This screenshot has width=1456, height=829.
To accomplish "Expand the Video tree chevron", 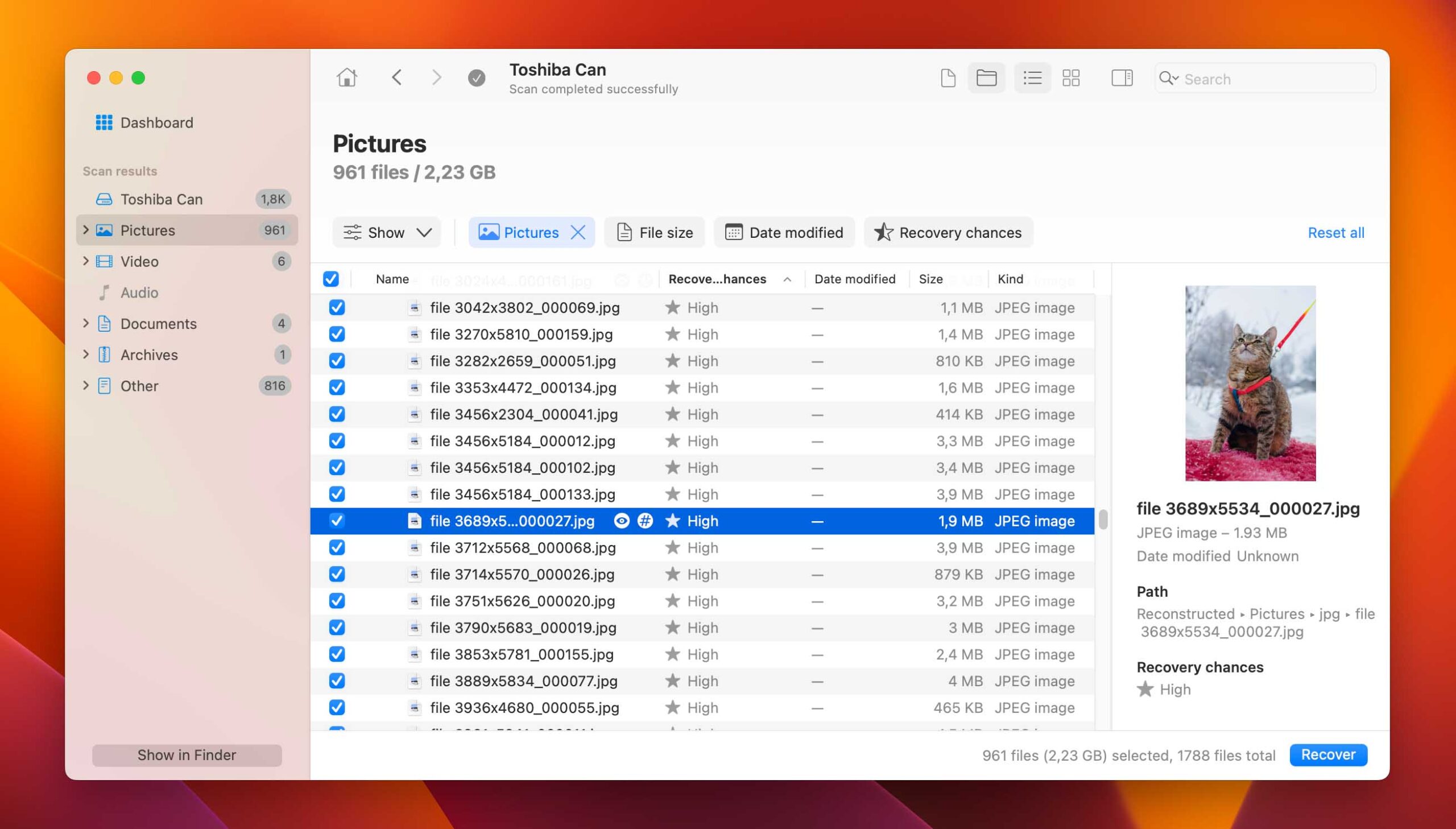I will (86, 261).
